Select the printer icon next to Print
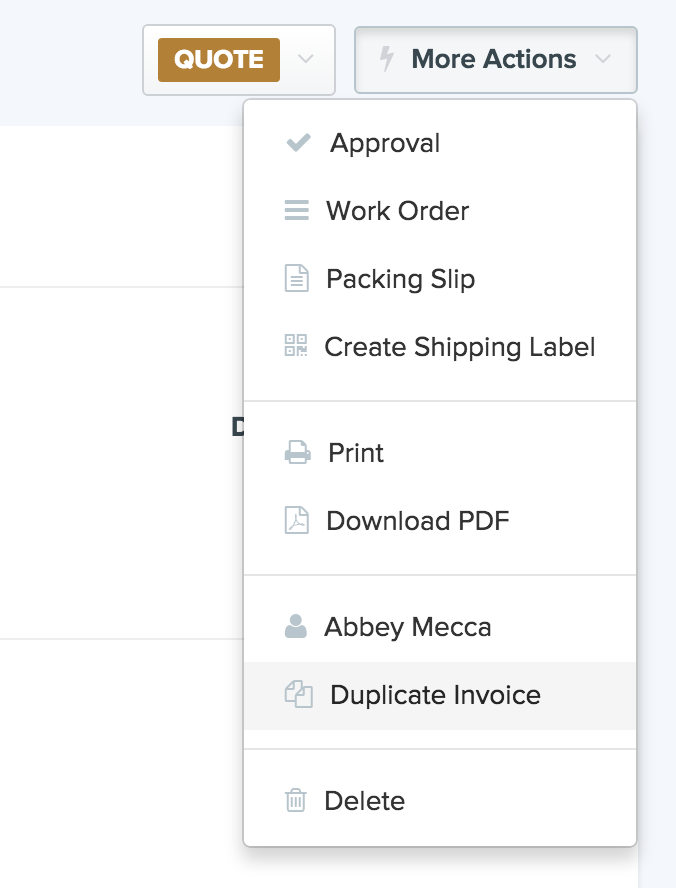The height and width of the screenshot is (888, 676). click(x=297, y=452)
